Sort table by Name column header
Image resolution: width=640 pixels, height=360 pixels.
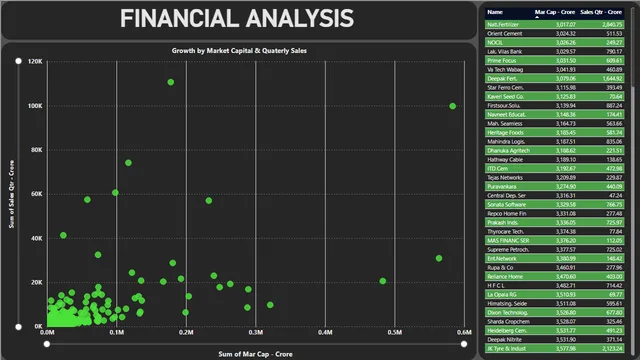495,12
